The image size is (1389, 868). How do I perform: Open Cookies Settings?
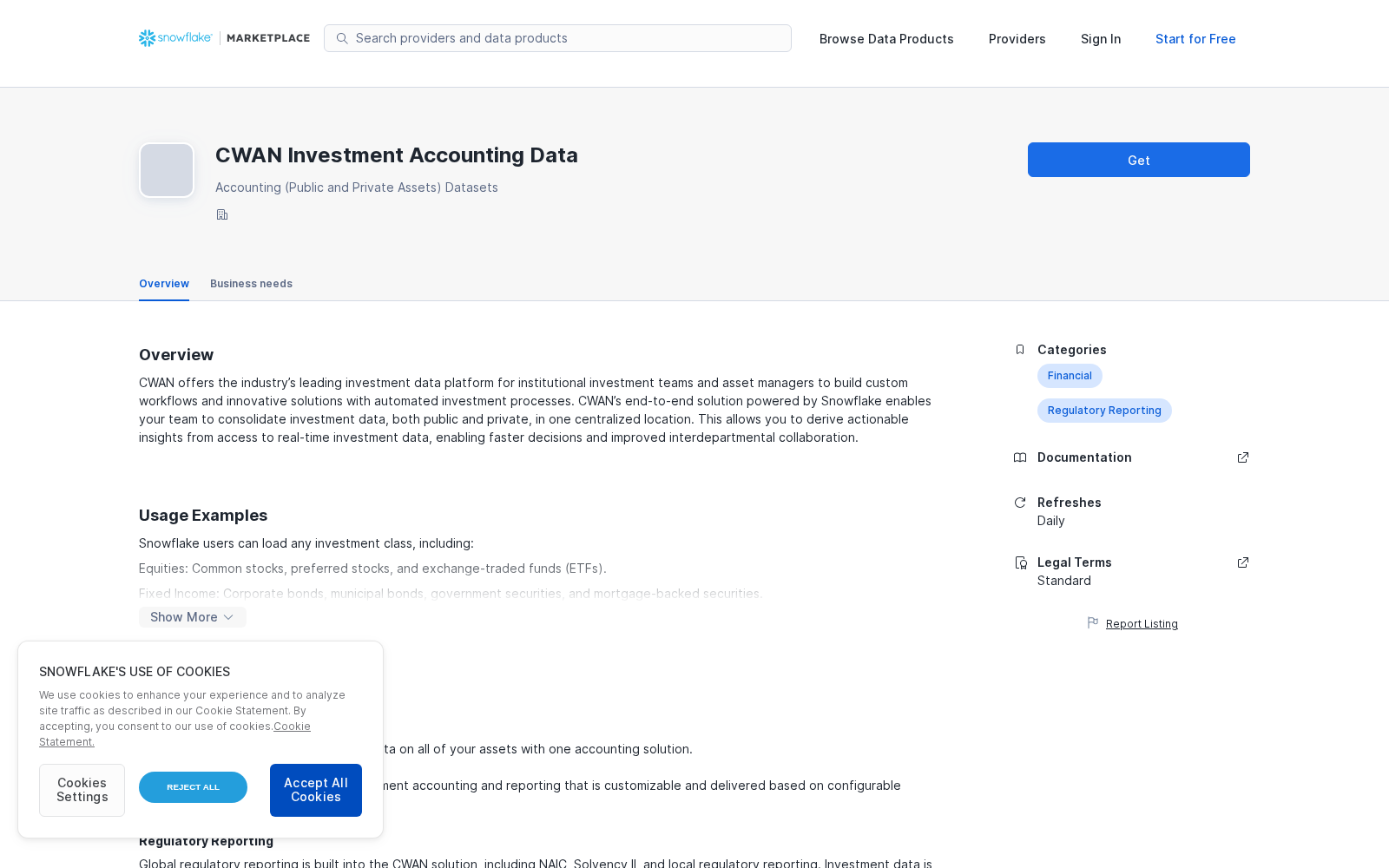point(82,790)
